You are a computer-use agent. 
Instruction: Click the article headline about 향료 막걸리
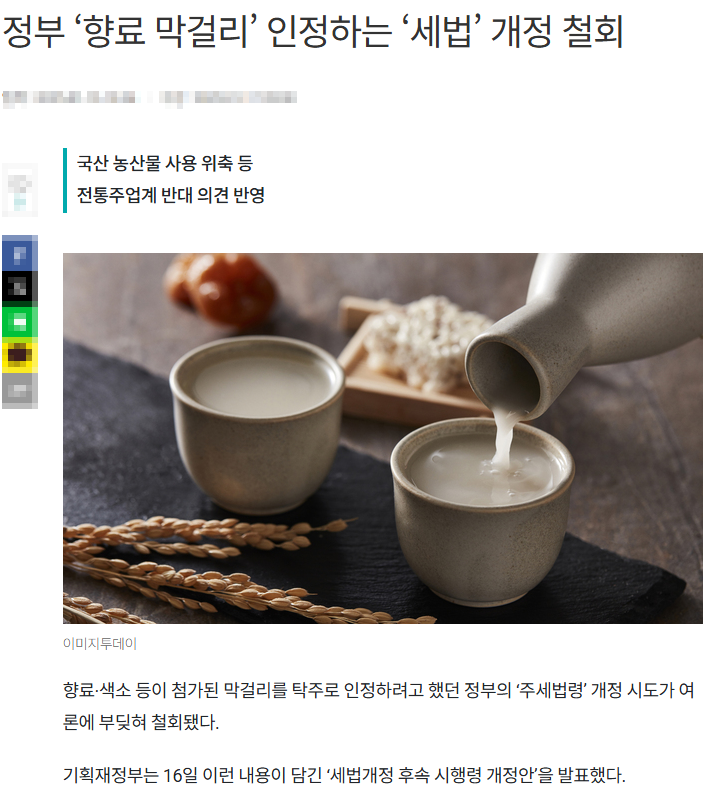click(x=313, y=31)
